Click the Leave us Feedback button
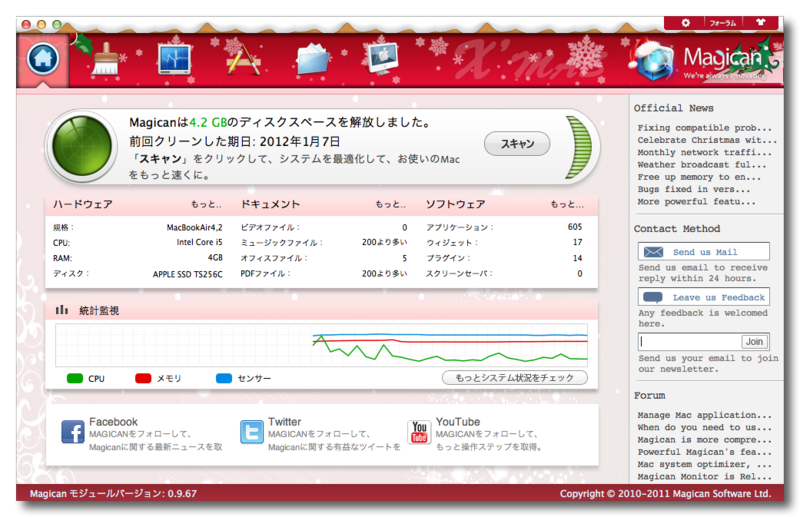The image size is (800, 517). pyautogui.click(x=704, y=297)
